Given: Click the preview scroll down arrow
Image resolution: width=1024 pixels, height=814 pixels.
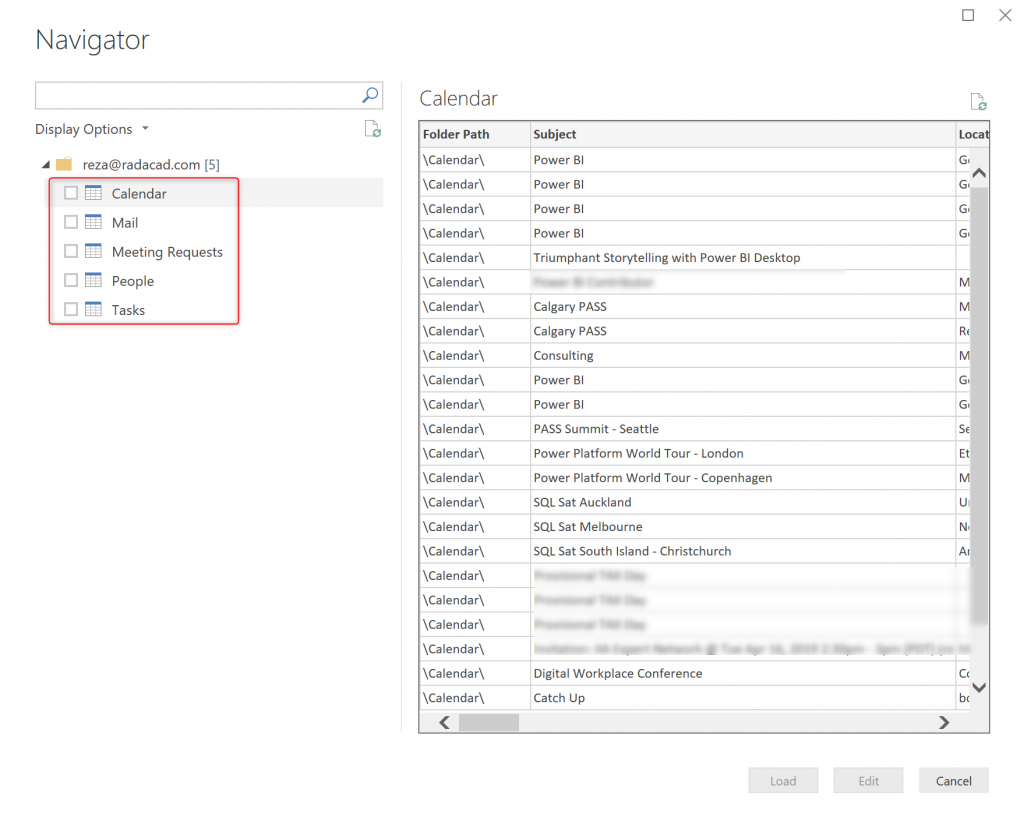Looking at the screenshot, I should tap(979, 687).
